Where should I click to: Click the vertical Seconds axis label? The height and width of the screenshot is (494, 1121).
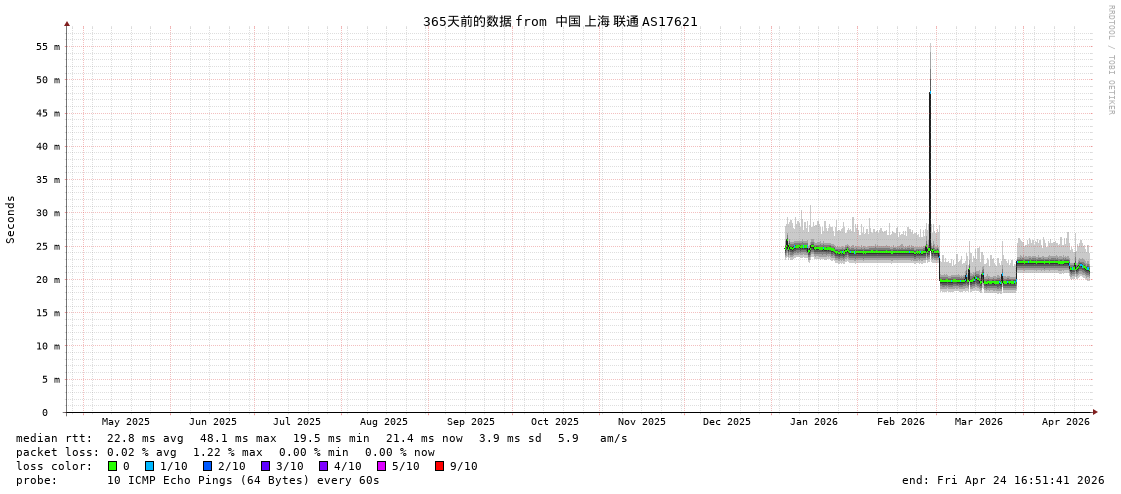click(x=11, y=219)
